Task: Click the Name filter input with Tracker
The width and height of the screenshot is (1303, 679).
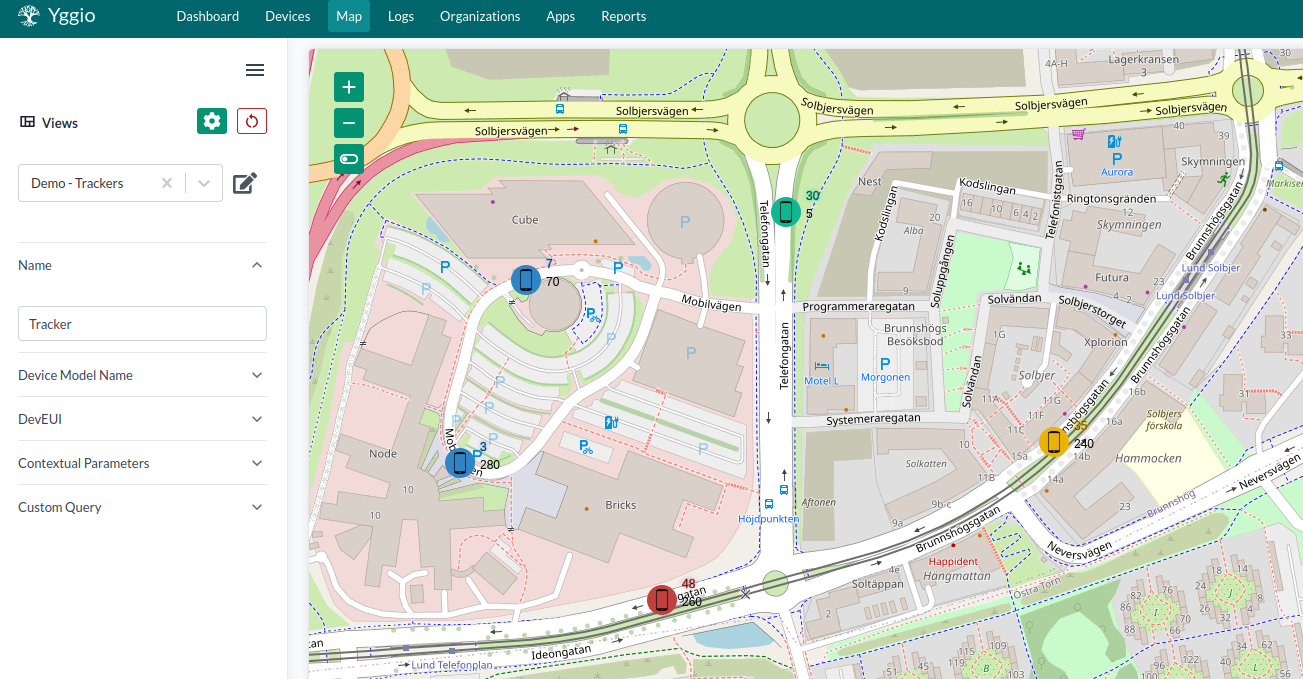Action: [x=142, y=324]
